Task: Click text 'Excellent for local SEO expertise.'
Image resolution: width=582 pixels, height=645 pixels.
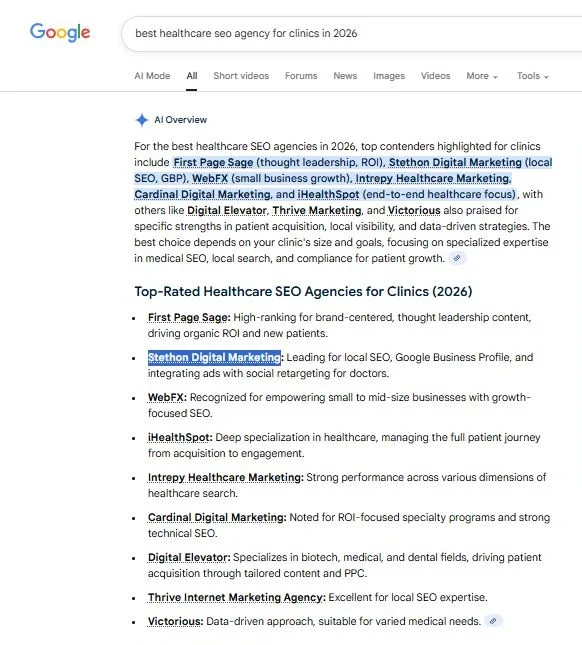Action: point(408,597)
